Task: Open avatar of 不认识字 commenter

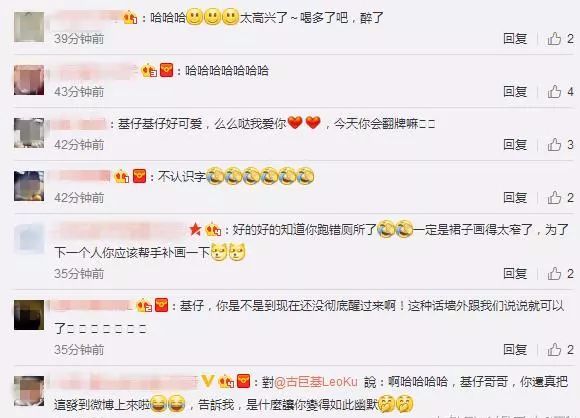Action: pos(29,186)
